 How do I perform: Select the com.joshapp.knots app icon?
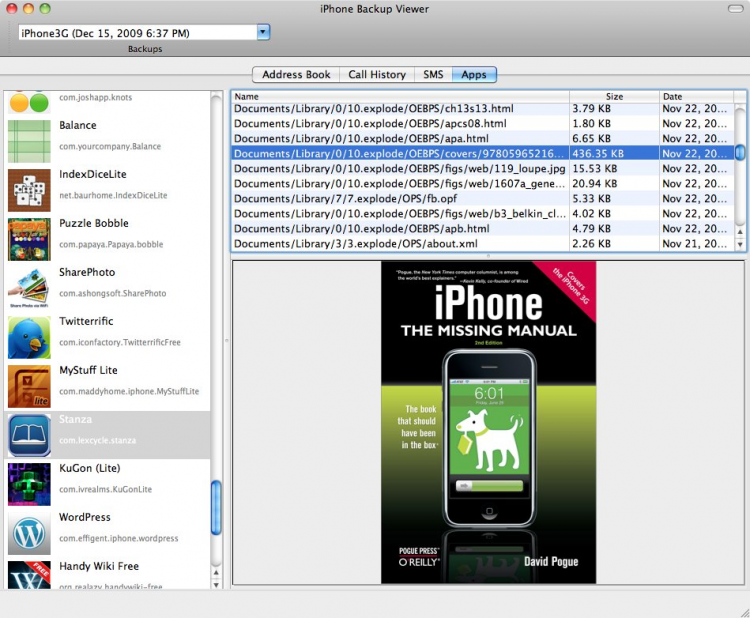pyautogui.click(x=29, y=101)
